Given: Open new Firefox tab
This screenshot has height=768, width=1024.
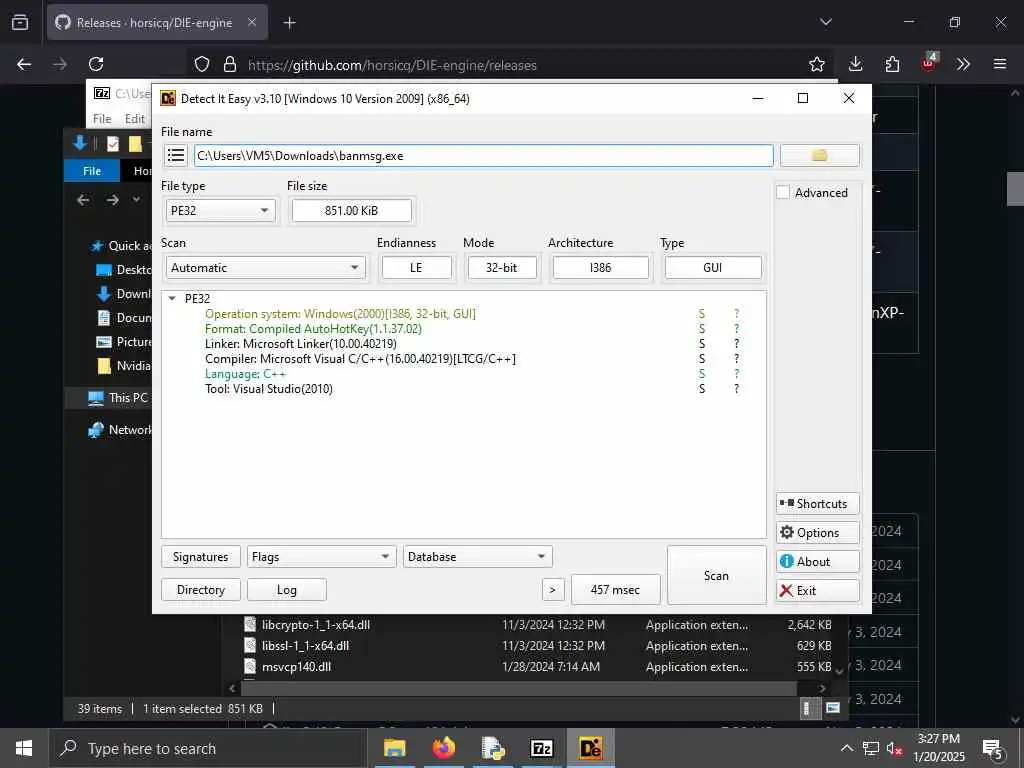Looking at the screenshot, I should 289,23.
